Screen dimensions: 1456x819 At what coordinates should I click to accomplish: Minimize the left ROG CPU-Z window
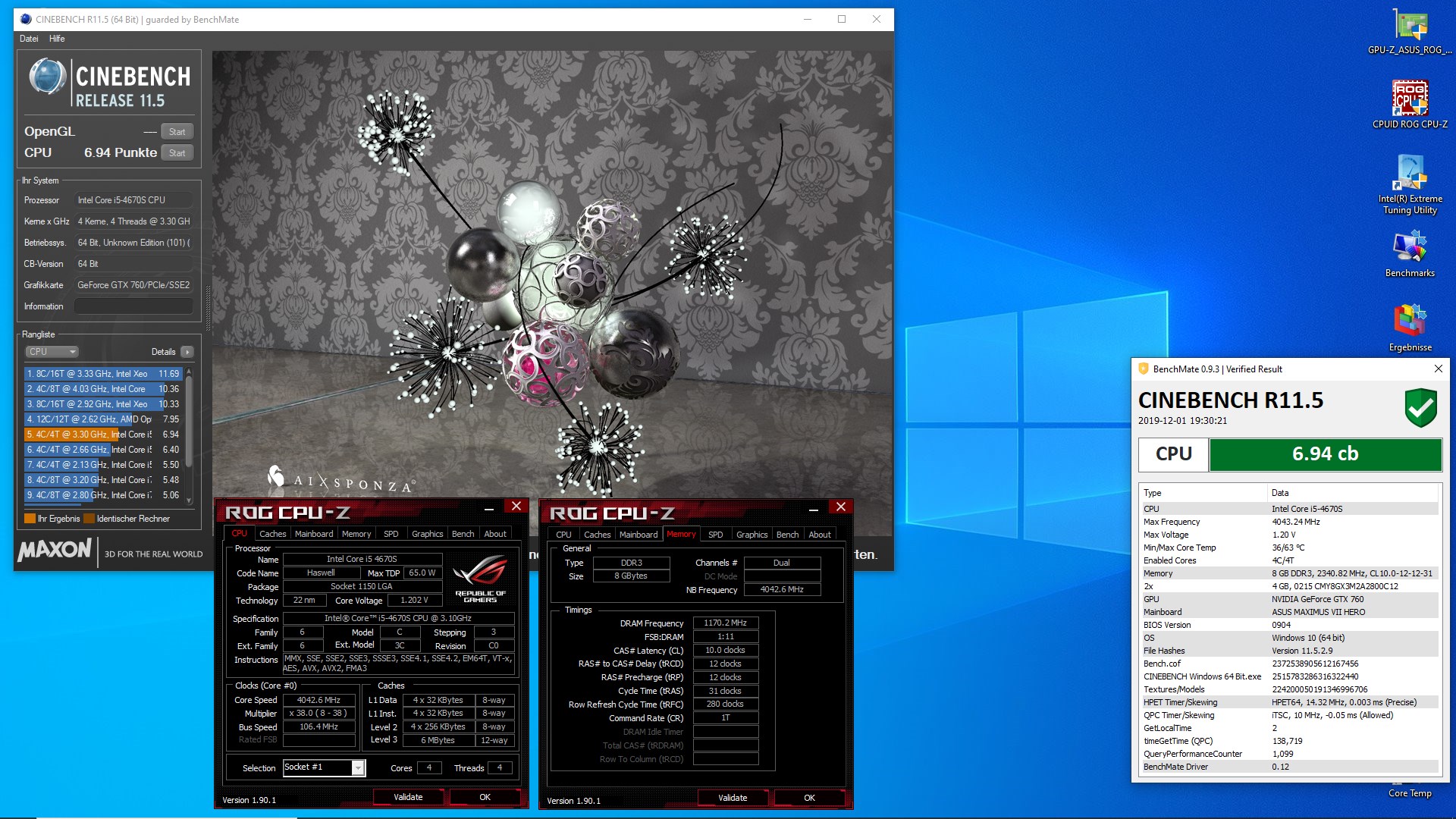click(x=489, y=509)
